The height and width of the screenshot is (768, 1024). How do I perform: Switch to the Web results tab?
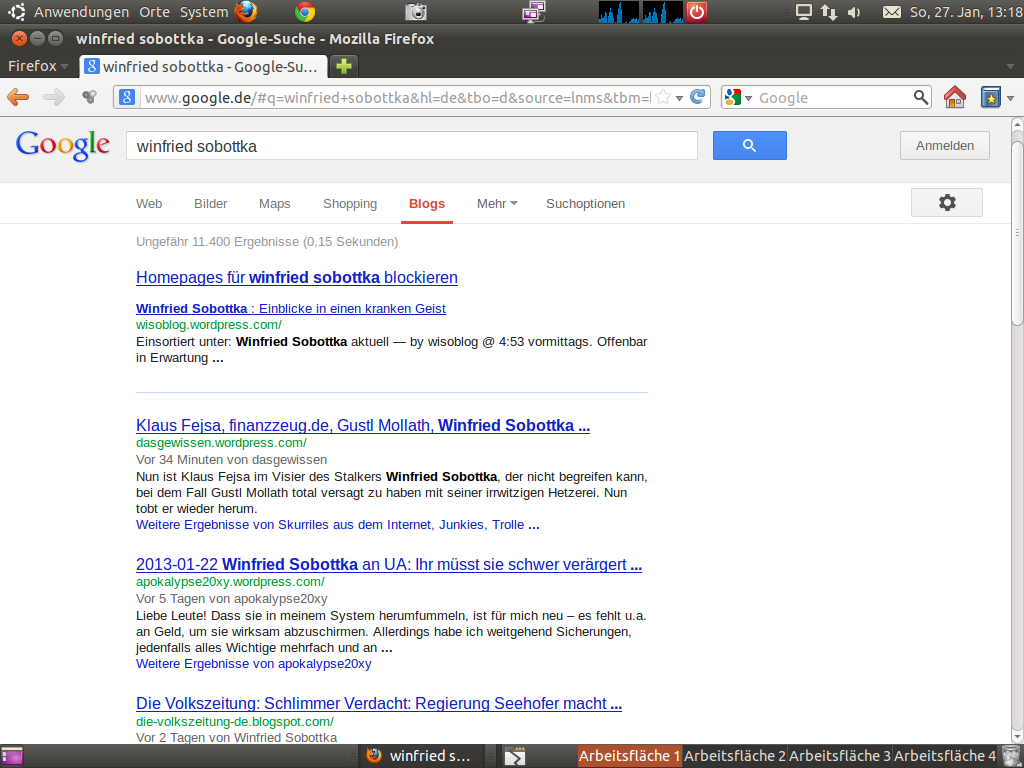tap(149, 204)
